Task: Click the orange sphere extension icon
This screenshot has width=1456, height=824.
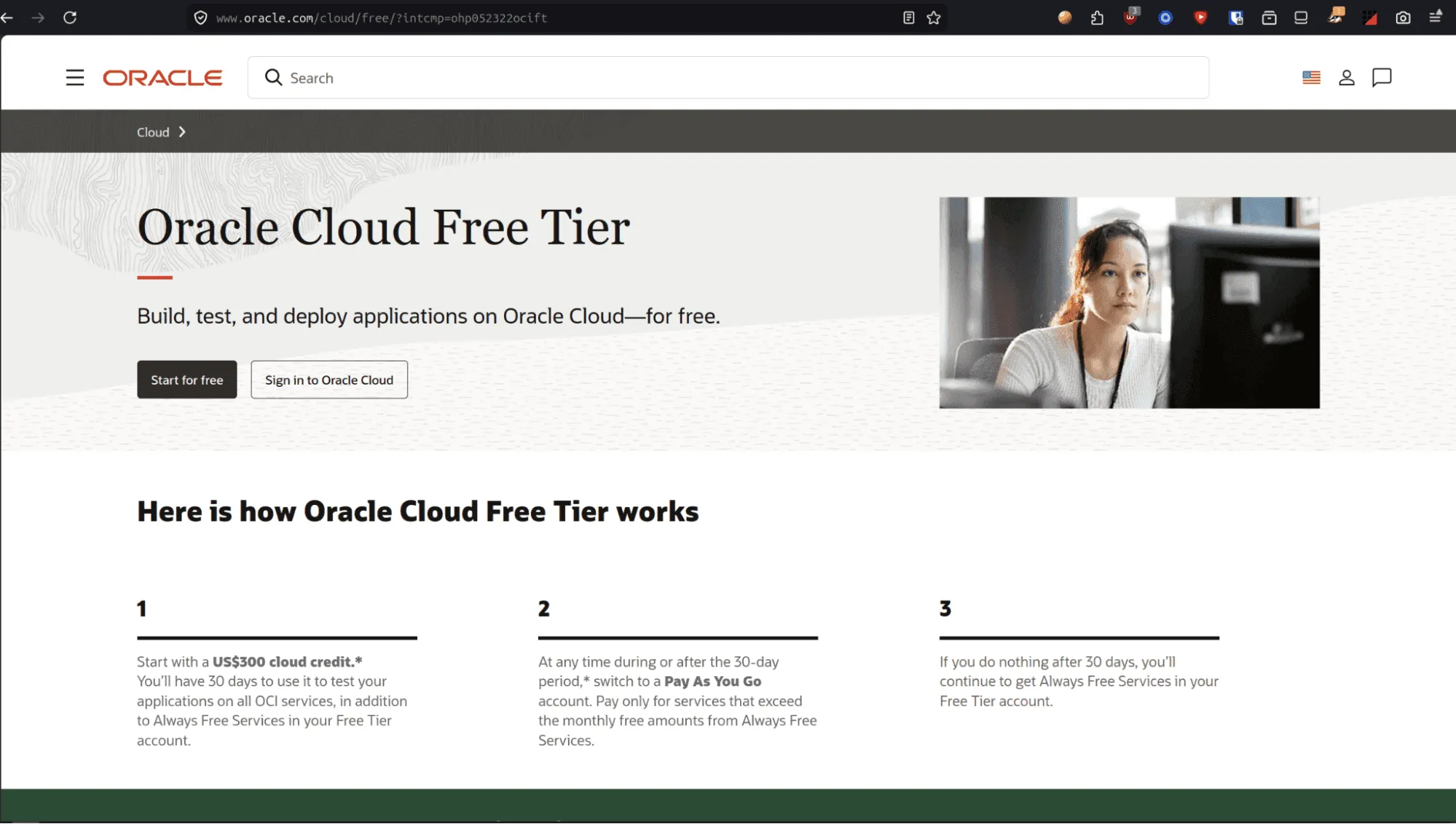Action: [x=1065, y=17]
